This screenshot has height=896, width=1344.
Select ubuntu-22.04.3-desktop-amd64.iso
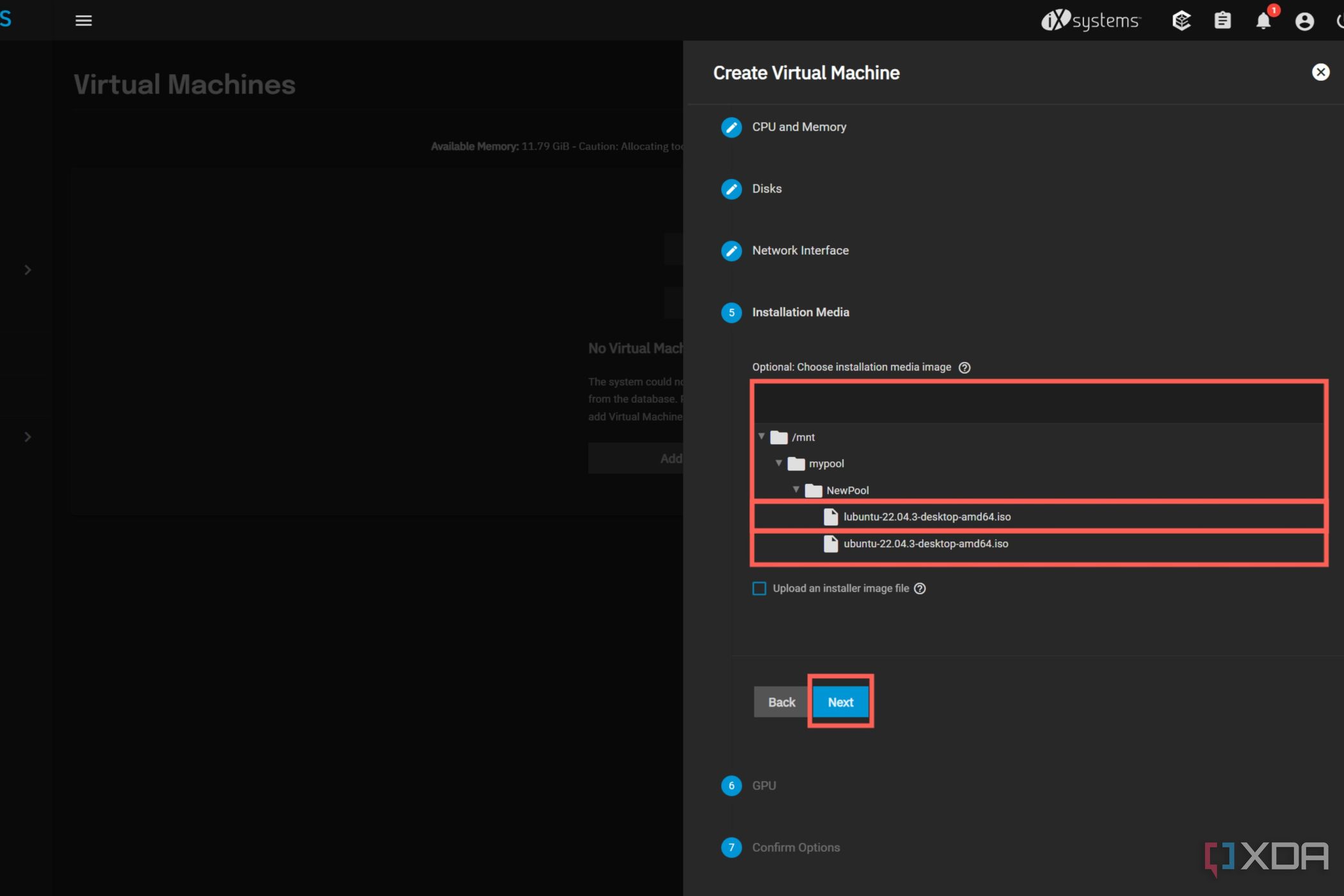coord(926,544)
